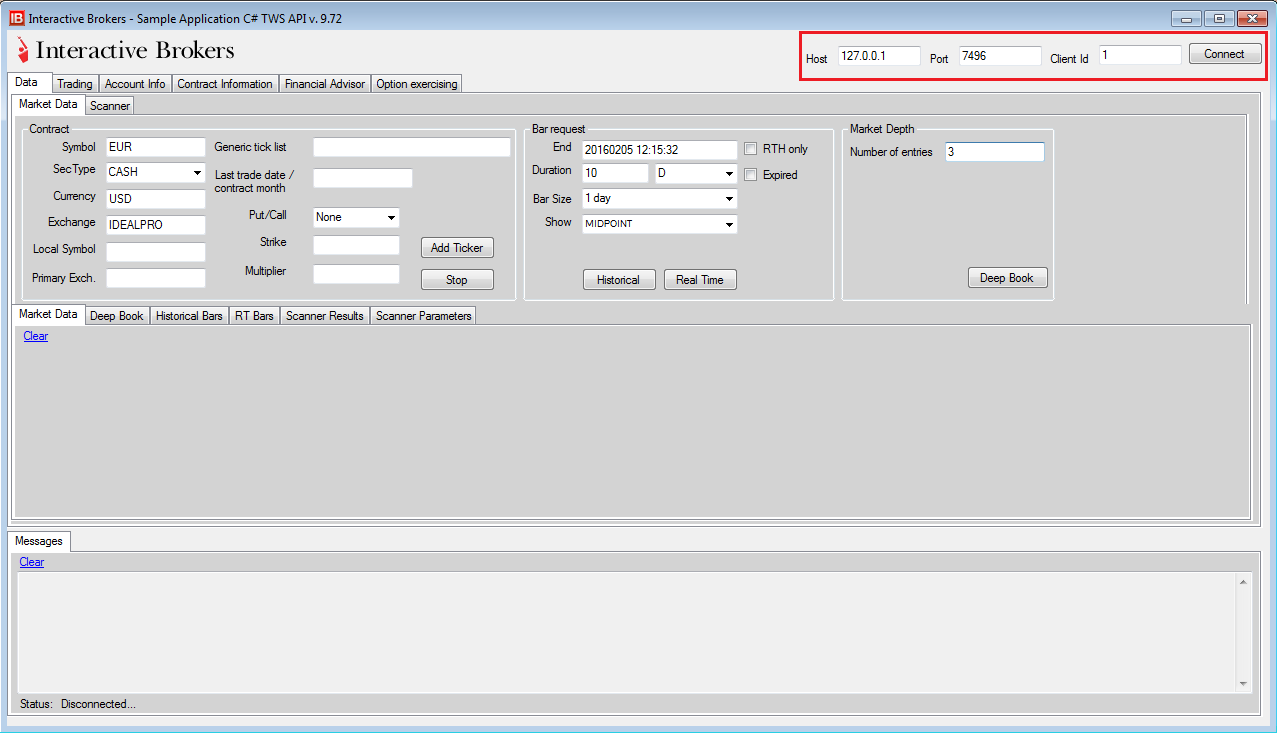1277x733 pixels.
Task: Switch to the Trading tab
Action: point(75,84)
